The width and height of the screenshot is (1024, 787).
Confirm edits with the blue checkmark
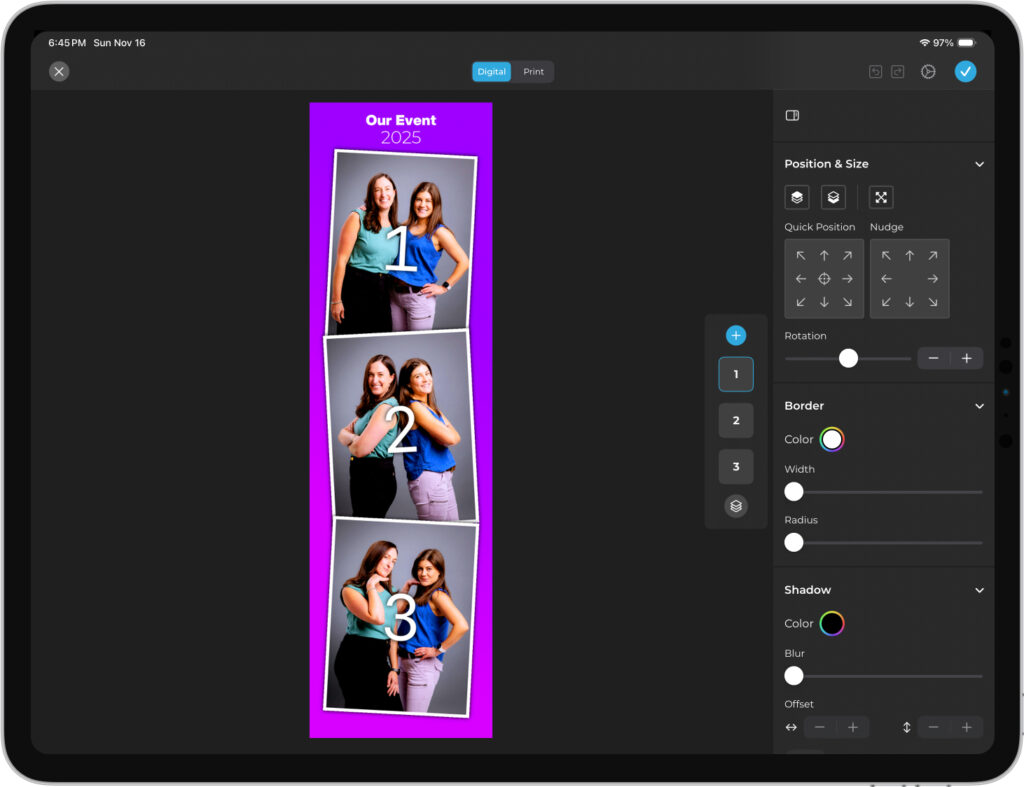click(x=965, y=71)
